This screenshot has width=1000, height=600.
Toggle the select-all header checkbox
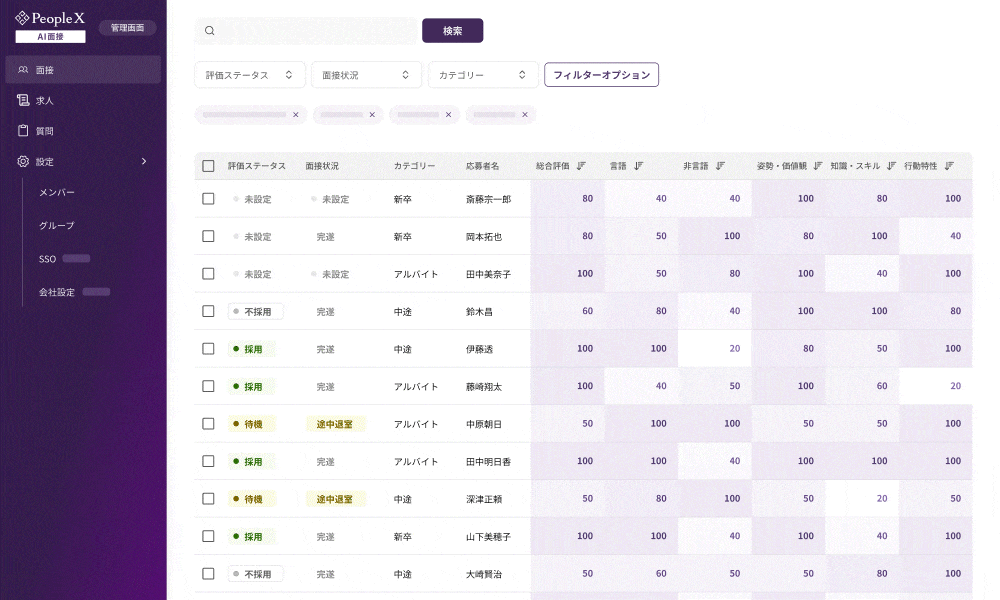click(208, 166)
